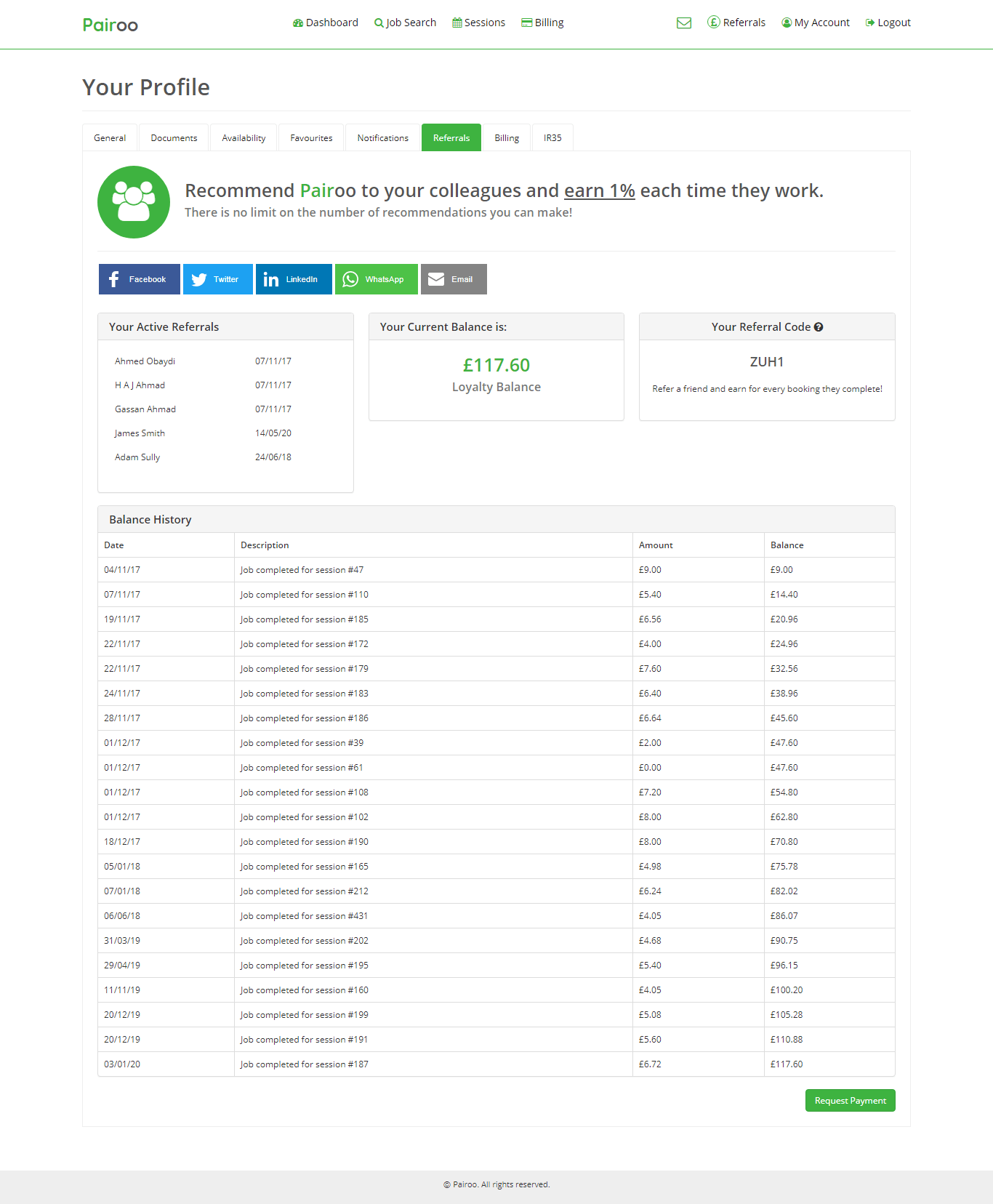Select the Availability tab

[x=244, y=138]
